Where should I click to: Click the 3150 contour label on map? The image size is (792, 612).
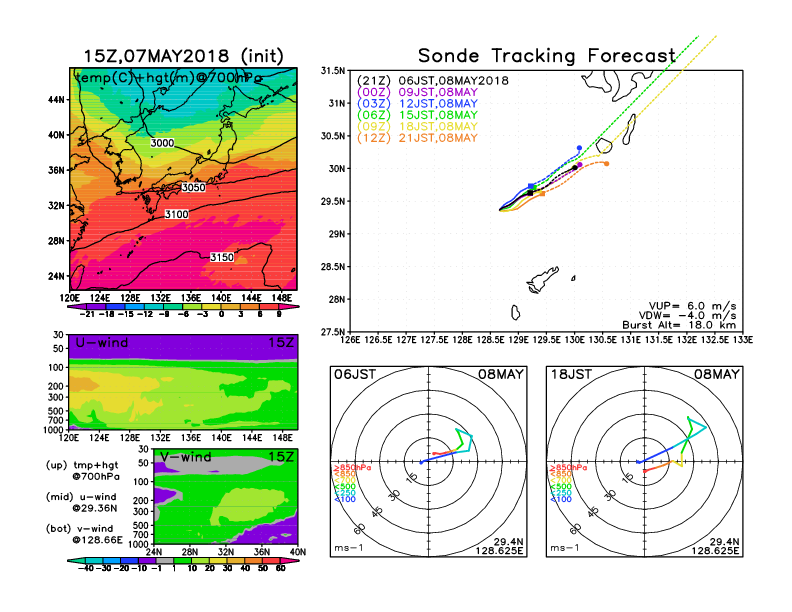[222, 257]
